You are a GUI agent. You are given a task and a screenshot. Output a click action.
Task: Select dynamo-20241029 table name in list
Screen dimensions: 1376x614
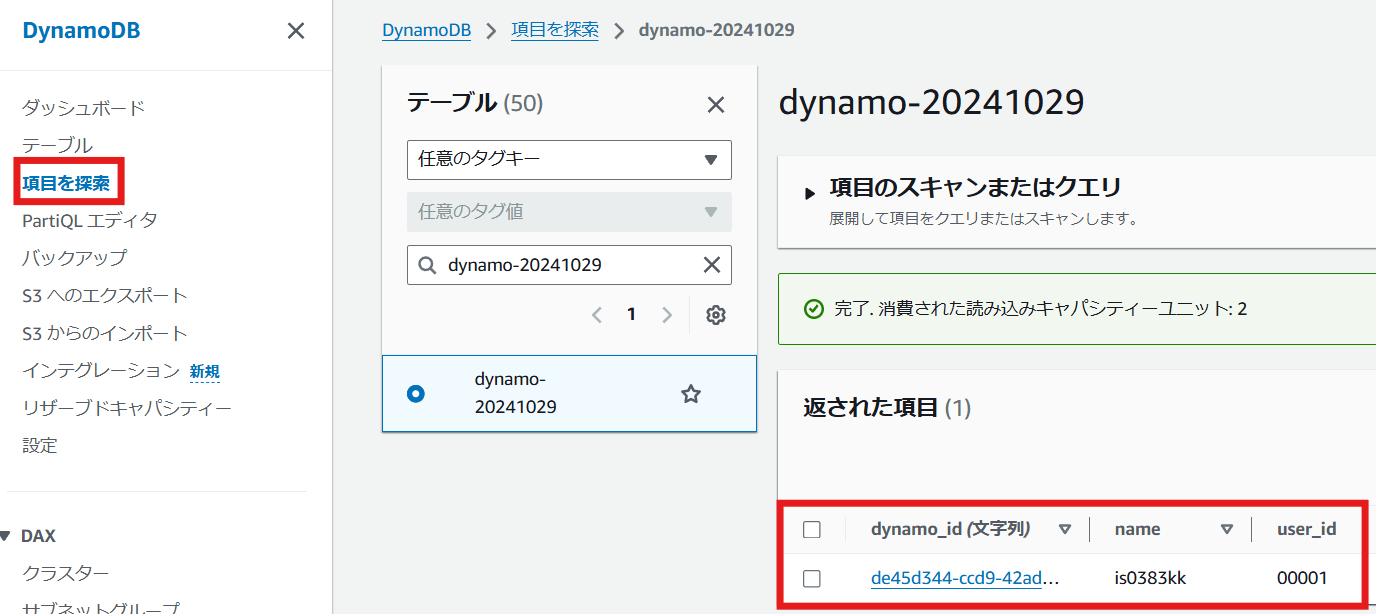pyautogui.click(x=516, y=394)
